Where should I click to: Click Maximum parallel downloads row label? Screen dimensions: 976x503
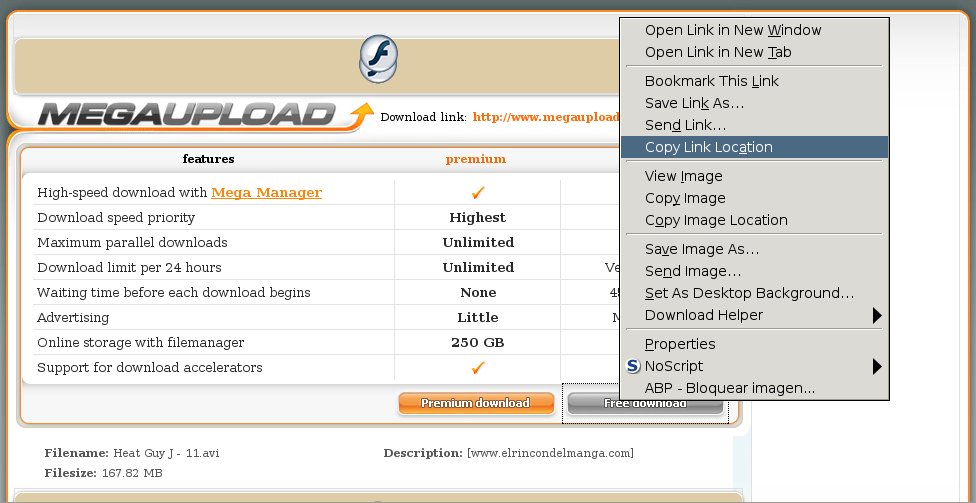(x=132, y=243)
